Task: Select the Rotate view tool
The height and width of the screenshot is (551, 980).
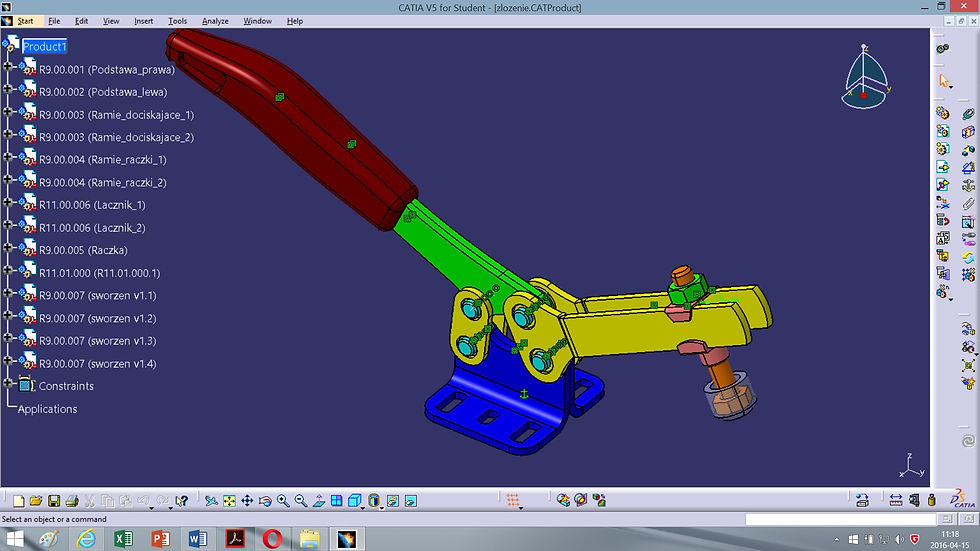Action: click(x=265, y=500)
